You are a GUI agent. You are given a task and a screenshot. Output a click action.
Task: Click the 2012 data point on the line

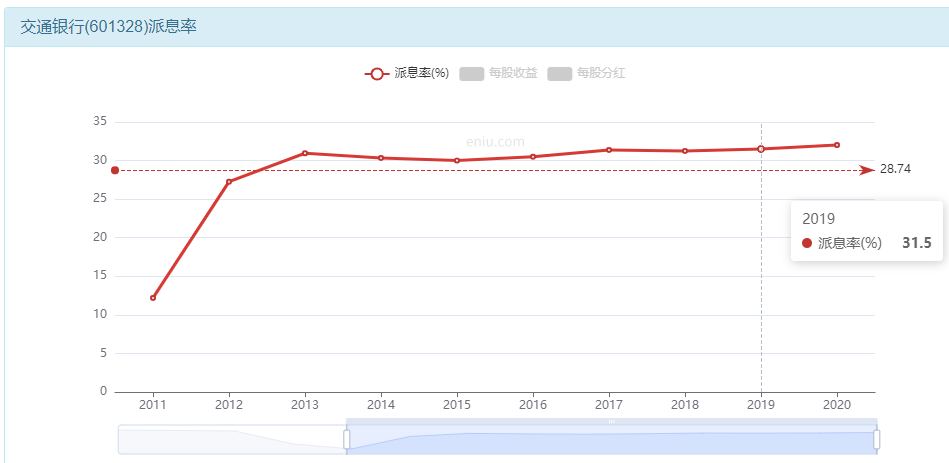click(229, 182)
